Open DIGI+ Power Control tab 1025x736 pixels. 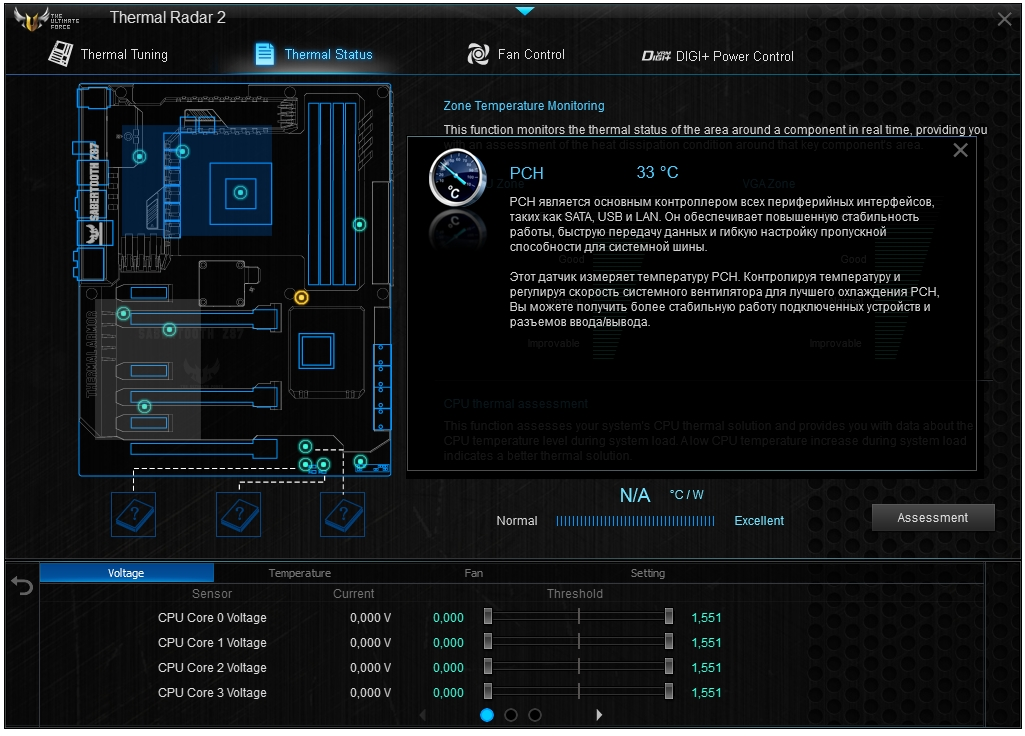(x=717, y=56)
